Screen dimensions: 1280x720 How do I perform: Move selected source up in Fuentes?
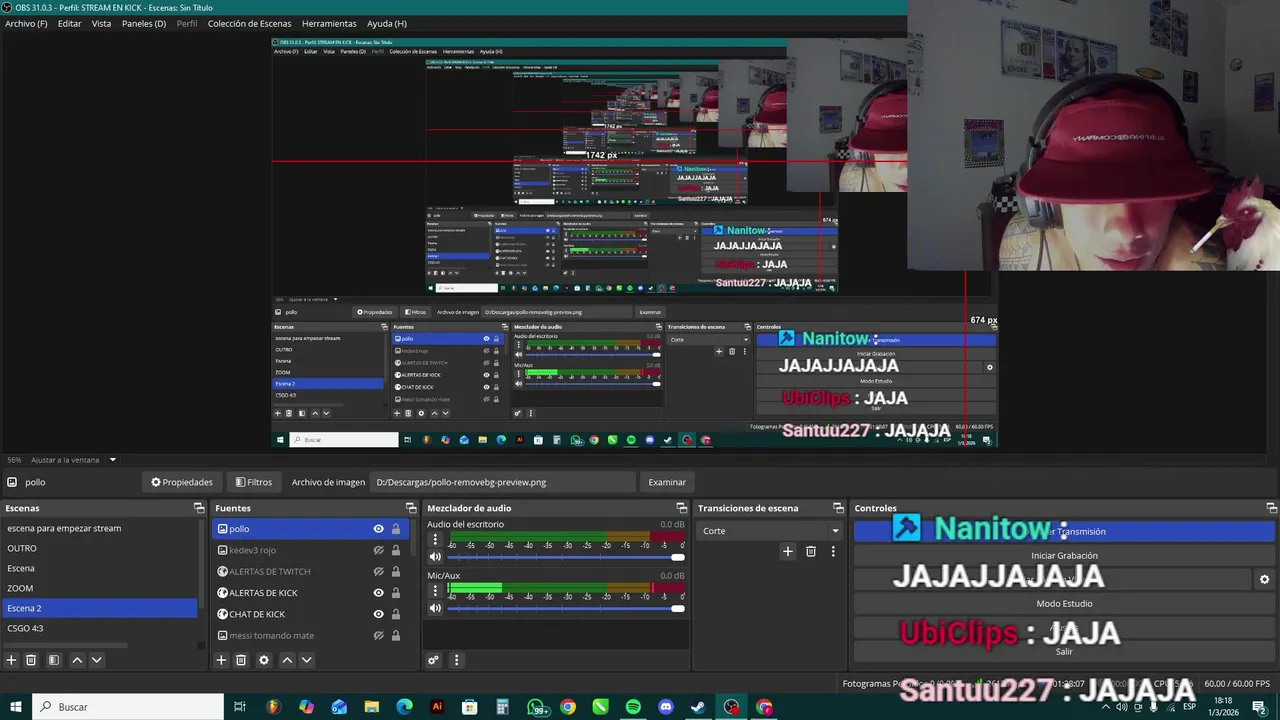coord(287,660)
